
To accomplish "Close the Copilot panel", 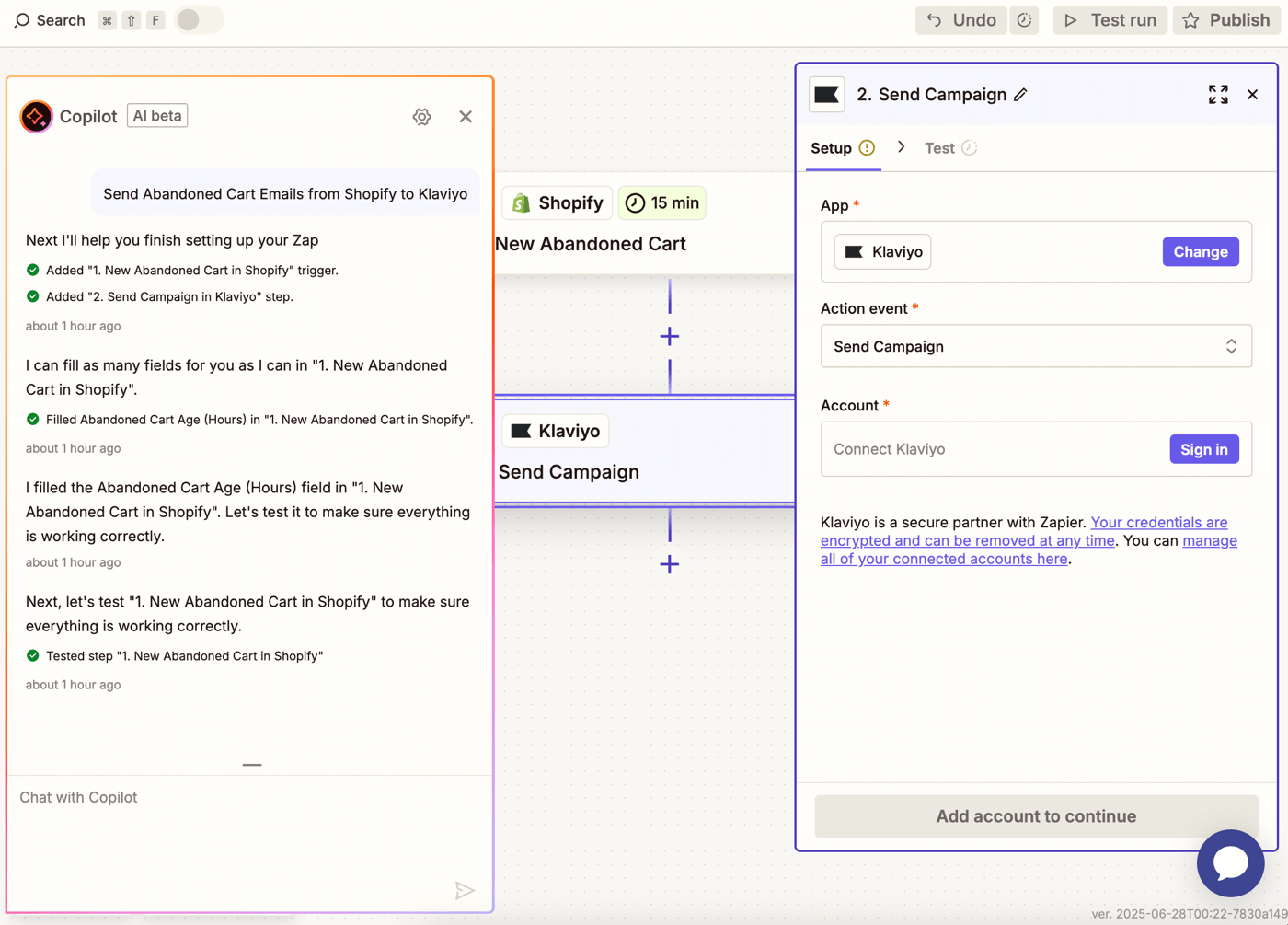I will 466,117.
